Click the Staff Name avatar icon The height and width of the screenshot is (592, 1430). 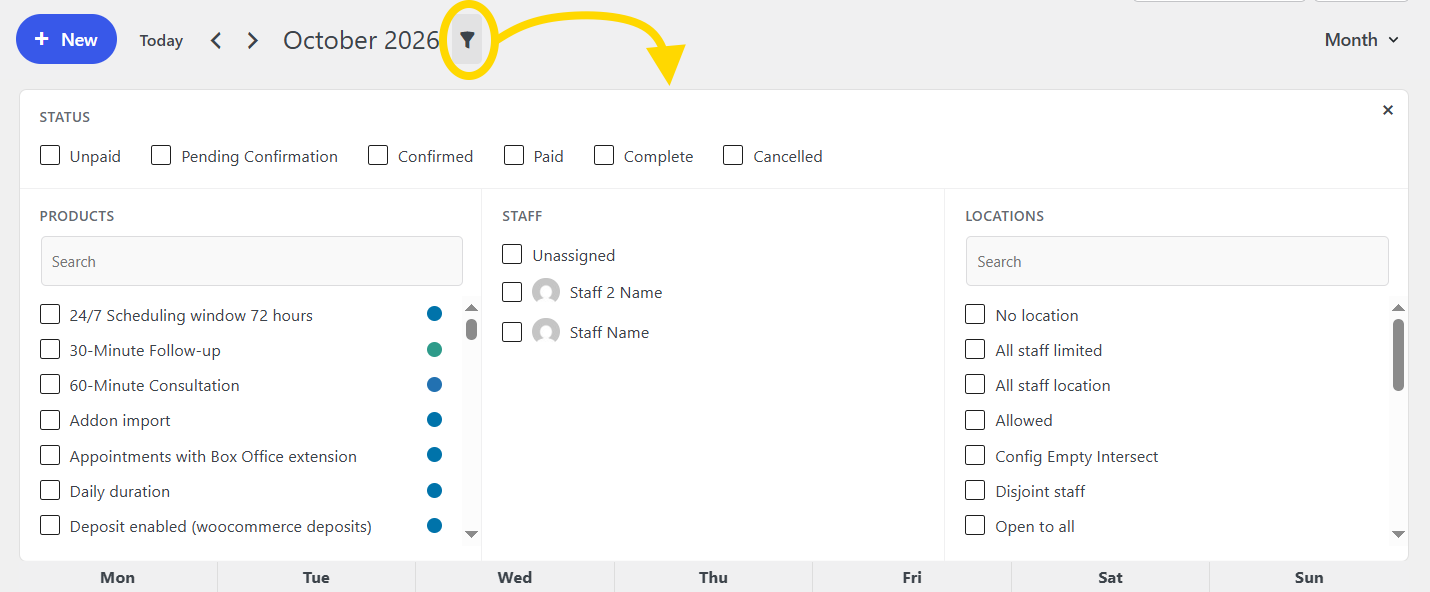point(546,332)
